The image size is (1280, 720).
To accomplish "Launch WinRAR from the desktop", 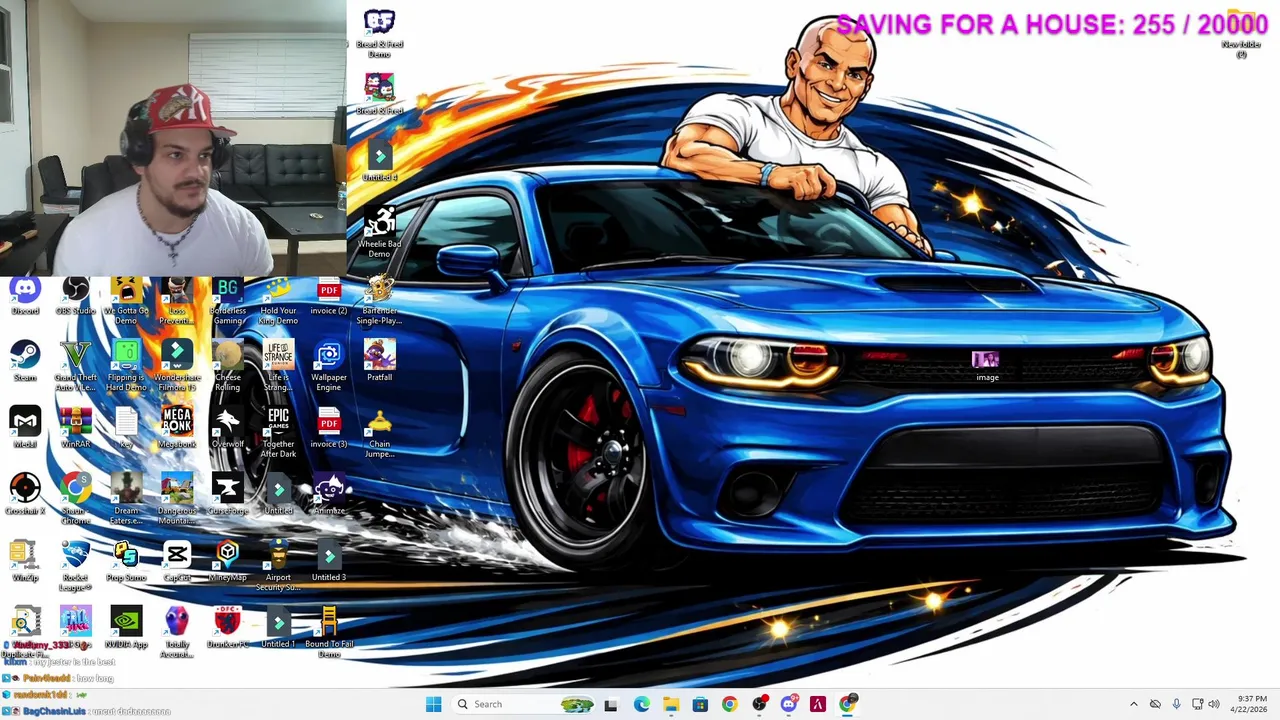I will pyautogui.click(x=75, y=429).
